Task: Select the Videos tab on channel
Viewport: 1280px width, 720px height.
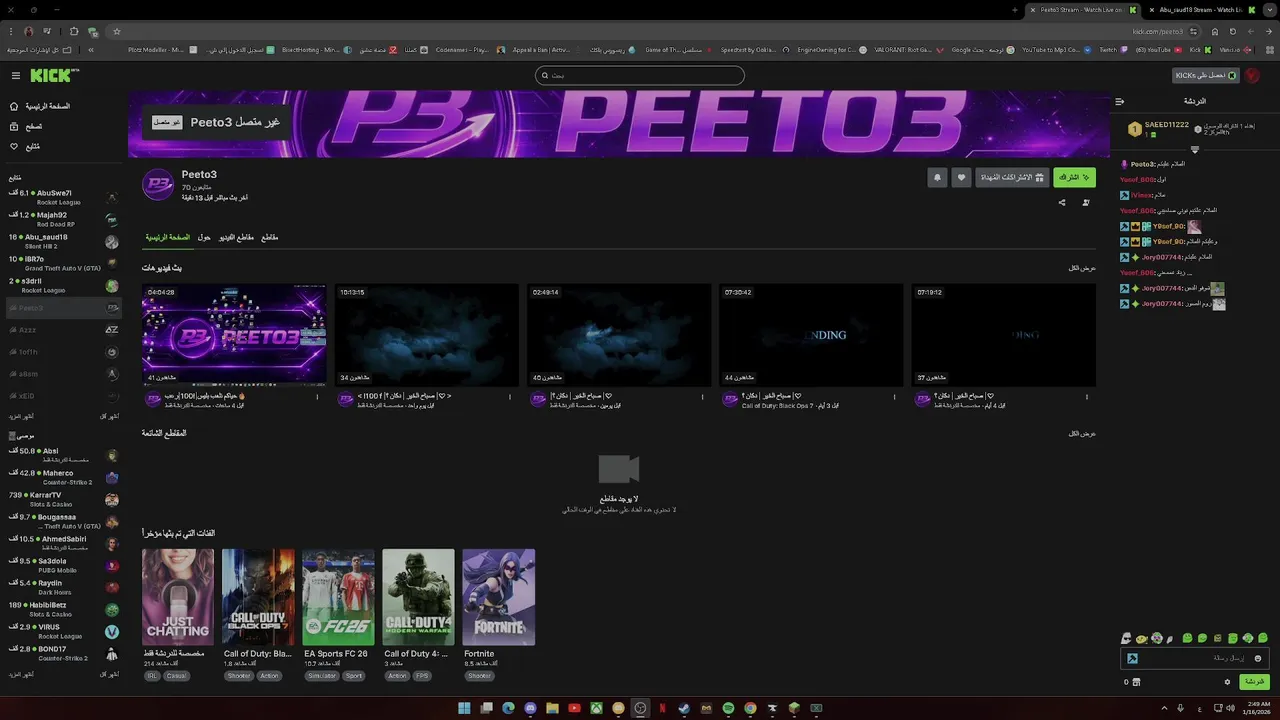Action: tap(236, 238)
